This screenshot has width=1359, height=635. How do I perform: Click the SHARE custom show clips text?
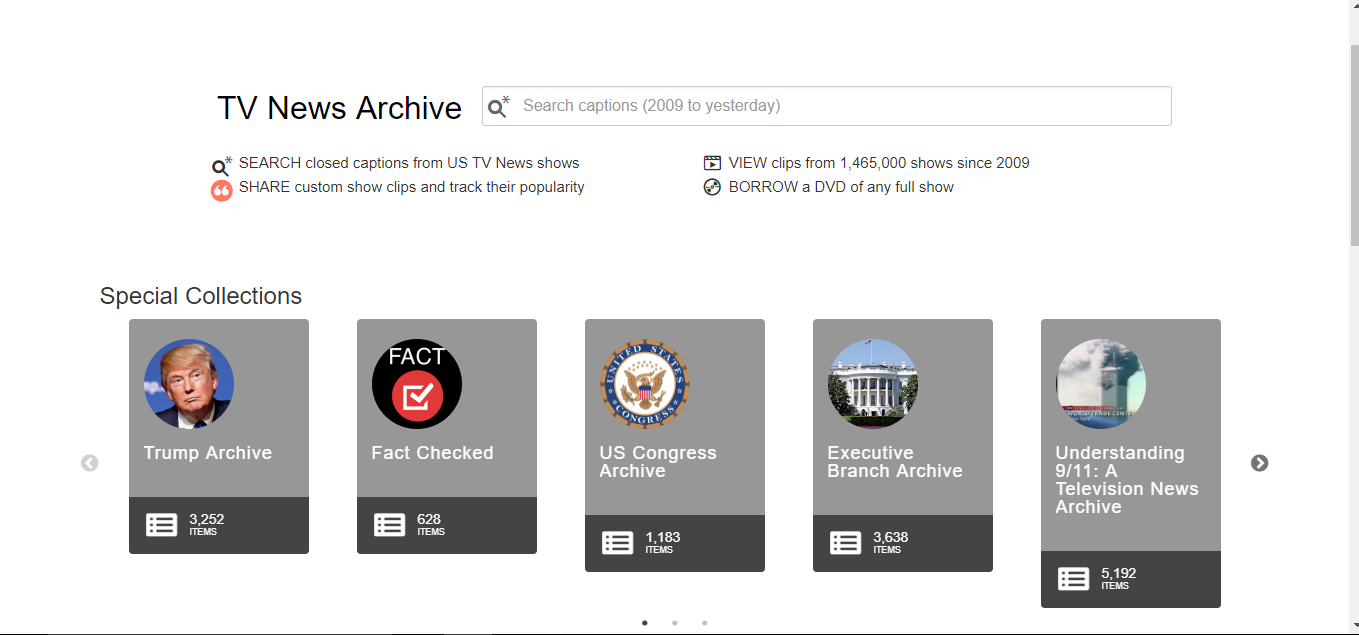click(x=412, y=187)
